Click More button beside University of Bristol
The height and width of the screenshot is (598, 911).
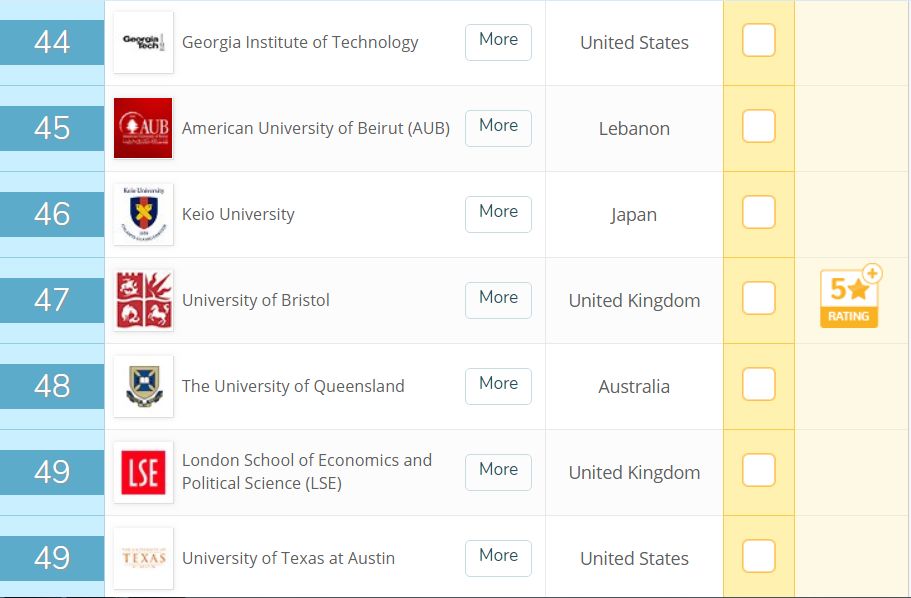(498, 300)
